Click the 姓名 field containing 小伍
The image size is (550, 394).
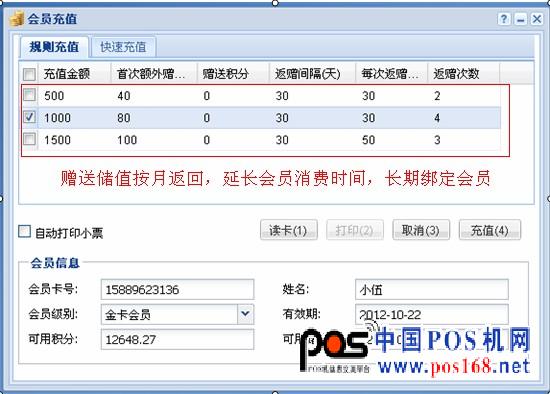click(431, 289)
